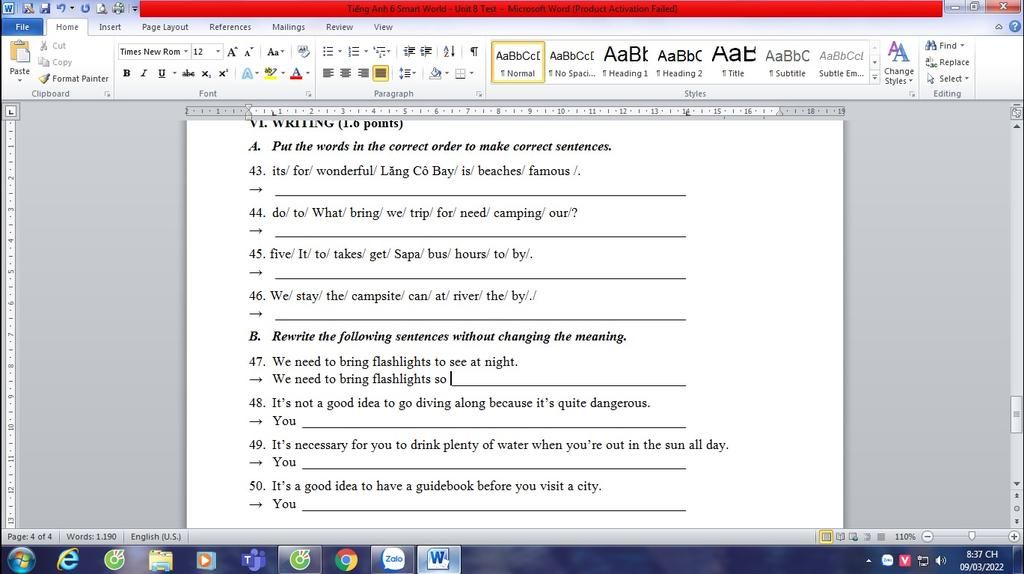Image resolution: width=1024 pixels, height=574 pixels.
Task: Apply the Heading 2 style
Action: pos(679,62)
